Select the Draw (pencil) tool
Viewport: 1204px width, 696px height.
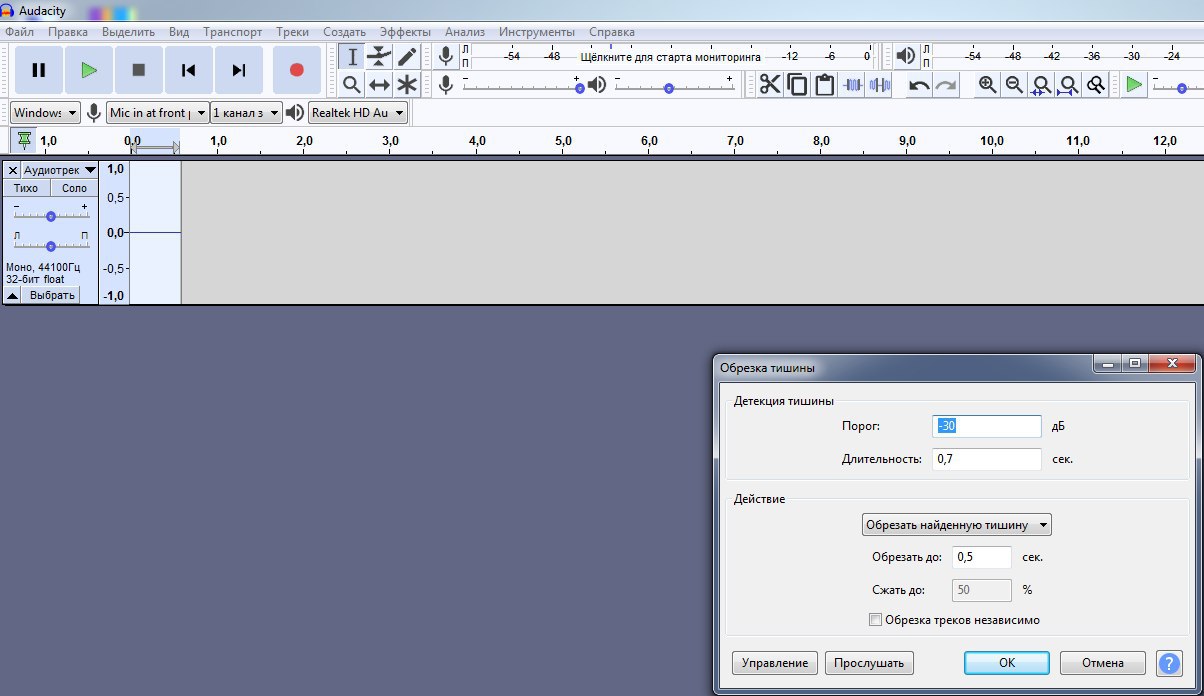click(406, 57)
